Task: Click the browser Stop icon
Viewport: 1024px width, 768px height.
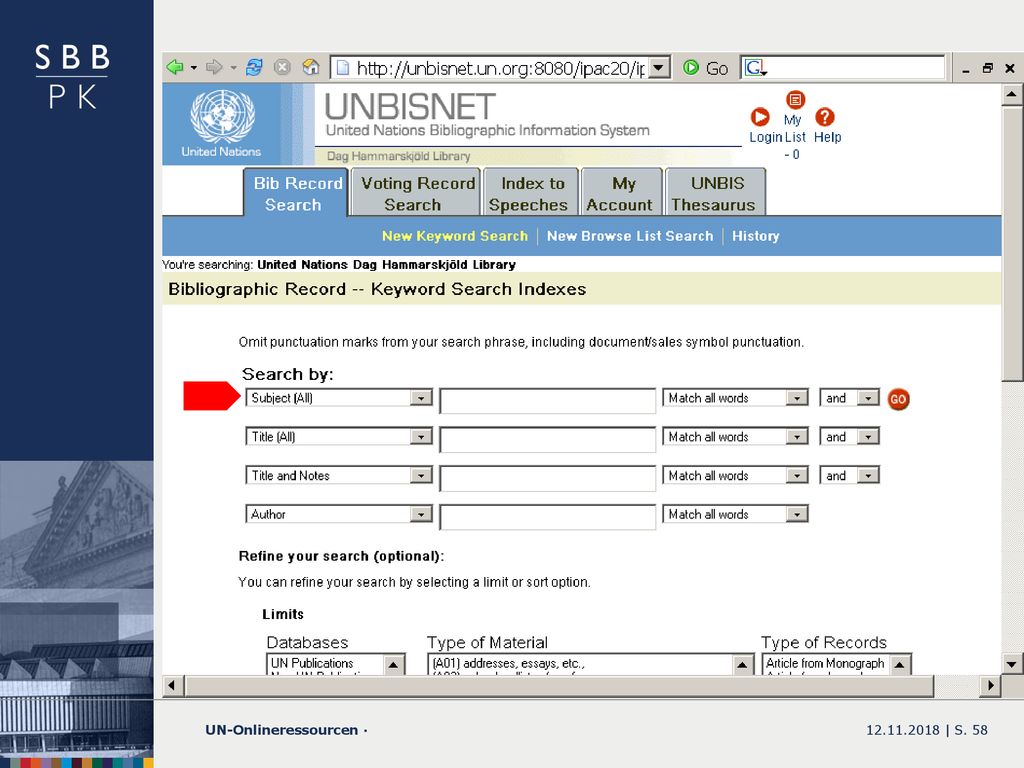Action: (282, 67)
